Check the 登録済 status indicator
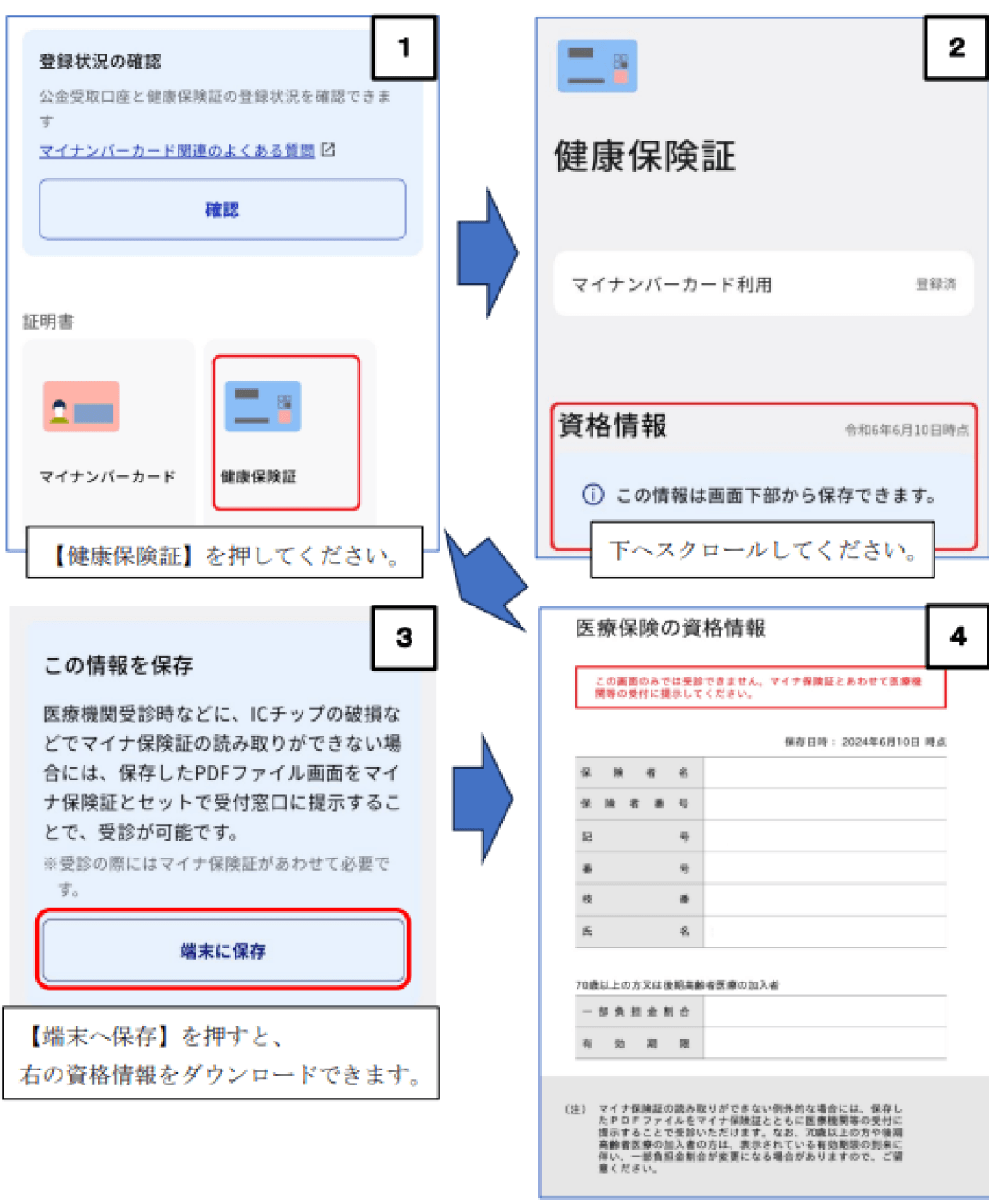 (936, 284)
